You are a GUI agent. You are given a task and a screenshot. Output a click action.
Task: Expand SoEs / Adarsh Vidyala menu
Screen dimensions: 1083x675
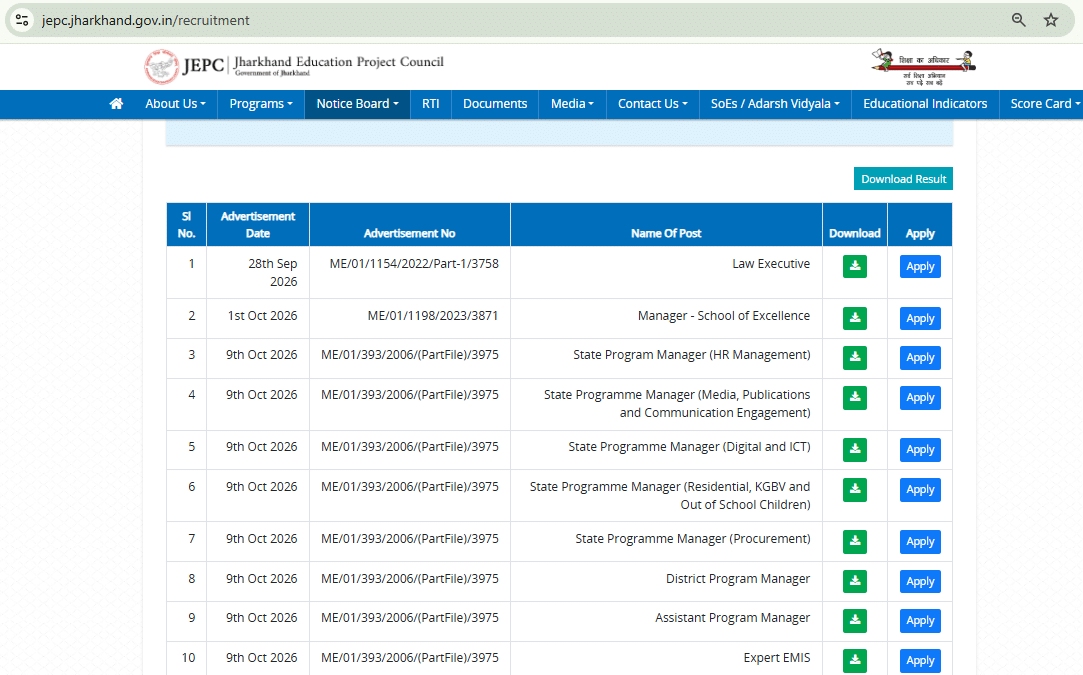[775, 104]
